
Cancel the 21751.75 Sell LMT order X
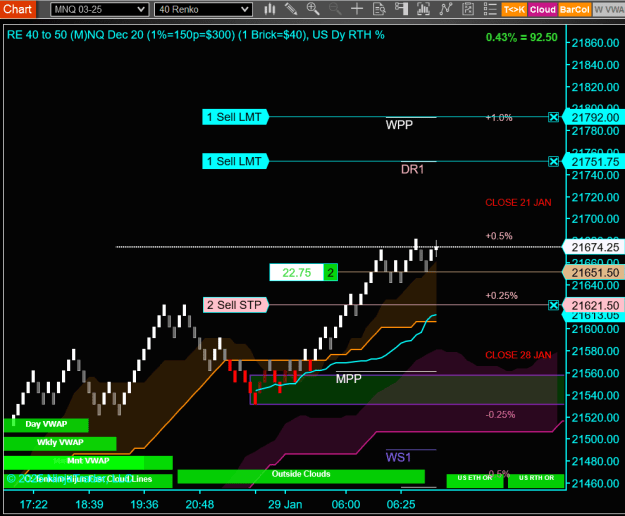coord(553,161)
